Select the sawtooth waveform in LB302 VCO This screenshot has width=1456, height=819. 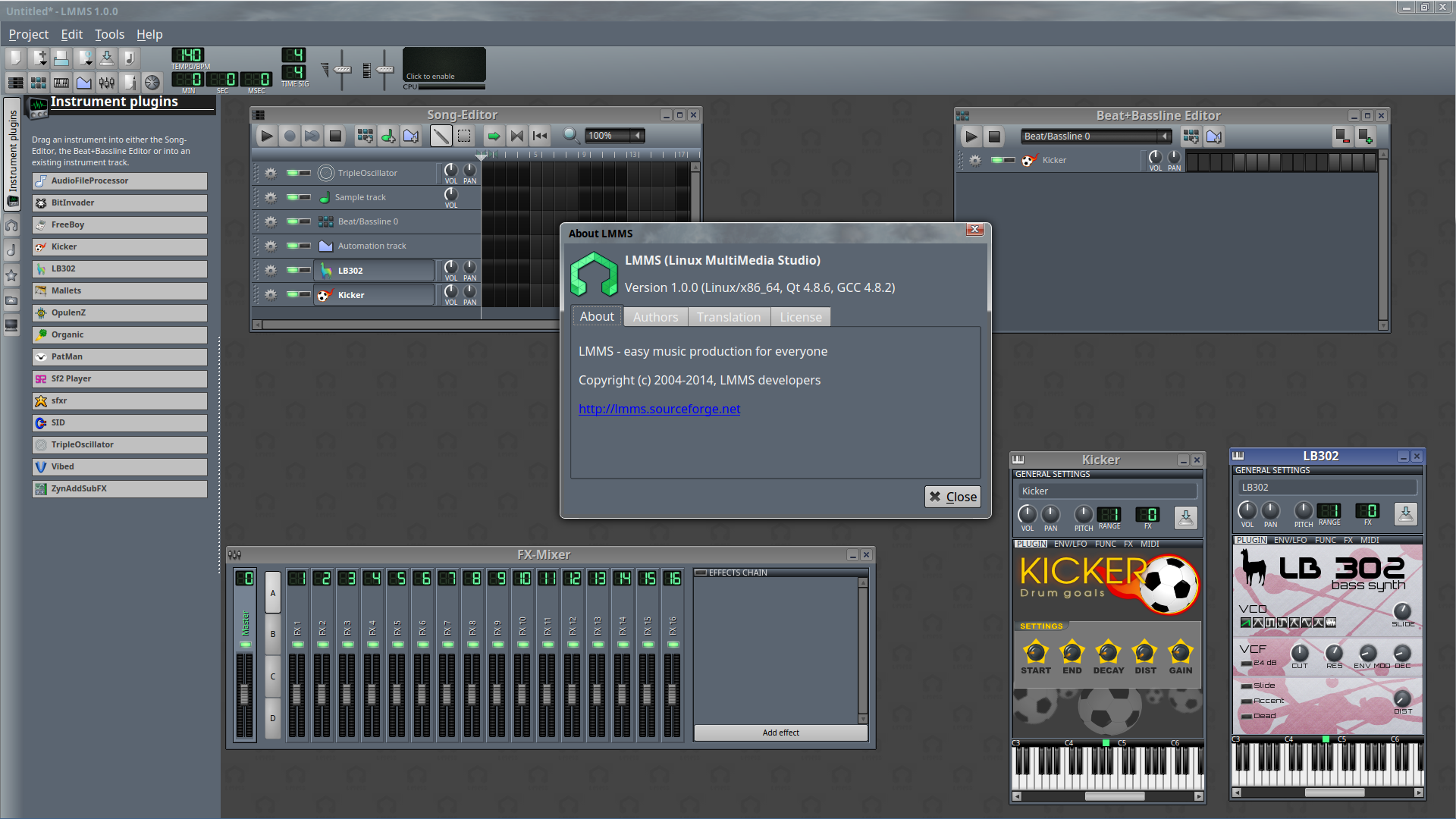[x=1246, y=623]
